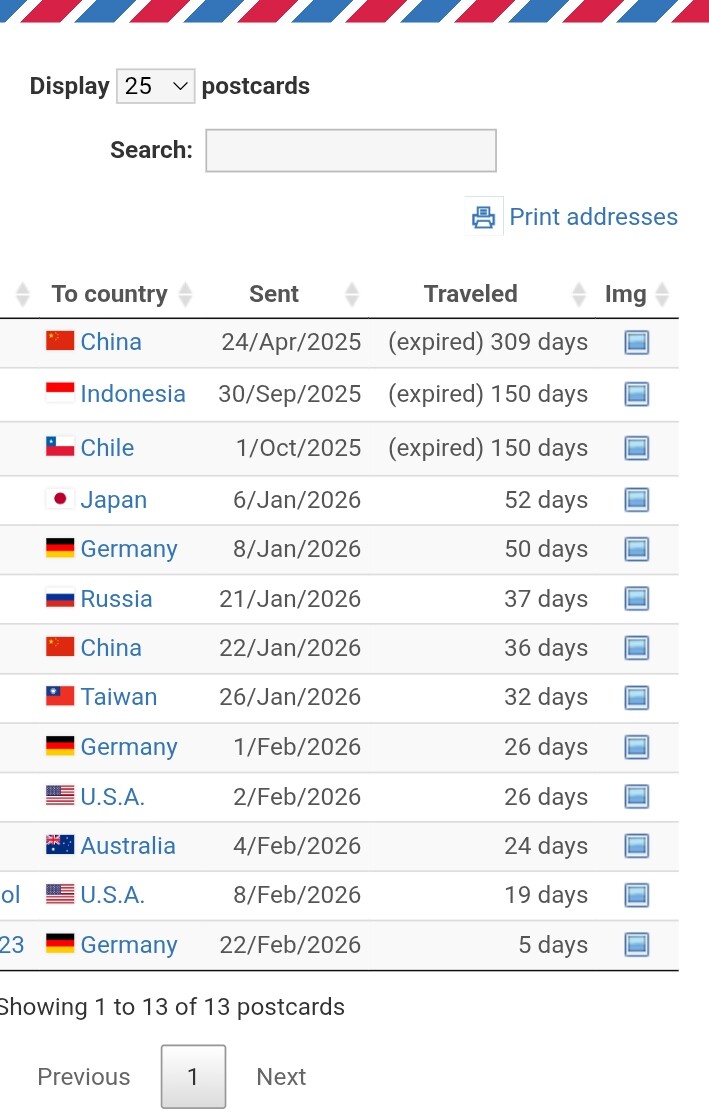The width and height of the screenshot is (709, 1113).
Task: Click the Print addresses link
Action: click(593, 217)
